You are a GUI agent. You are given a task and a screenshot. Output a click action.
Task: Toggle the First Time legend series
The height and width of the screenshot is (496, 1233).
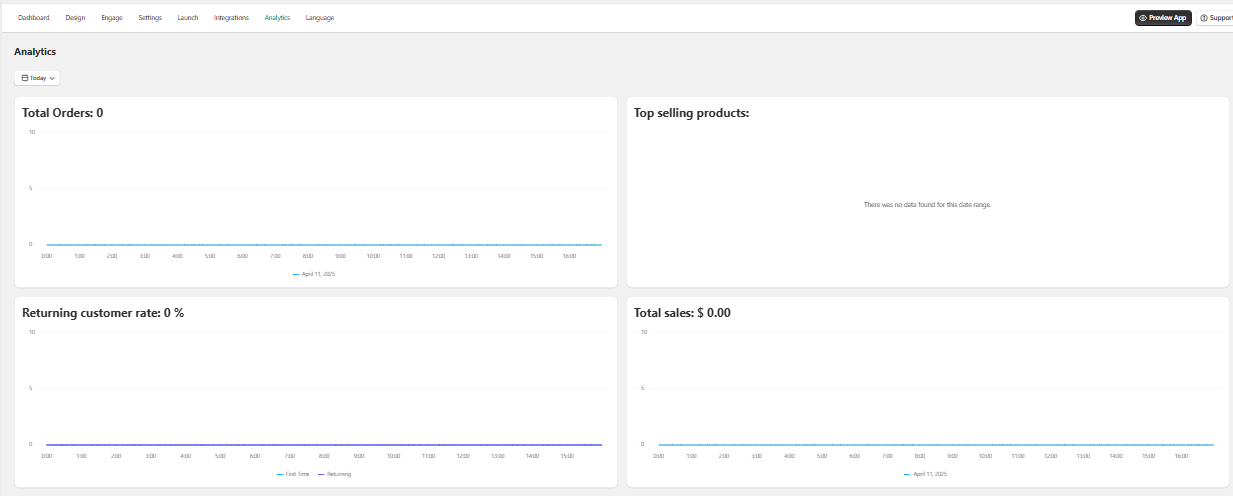293,474
